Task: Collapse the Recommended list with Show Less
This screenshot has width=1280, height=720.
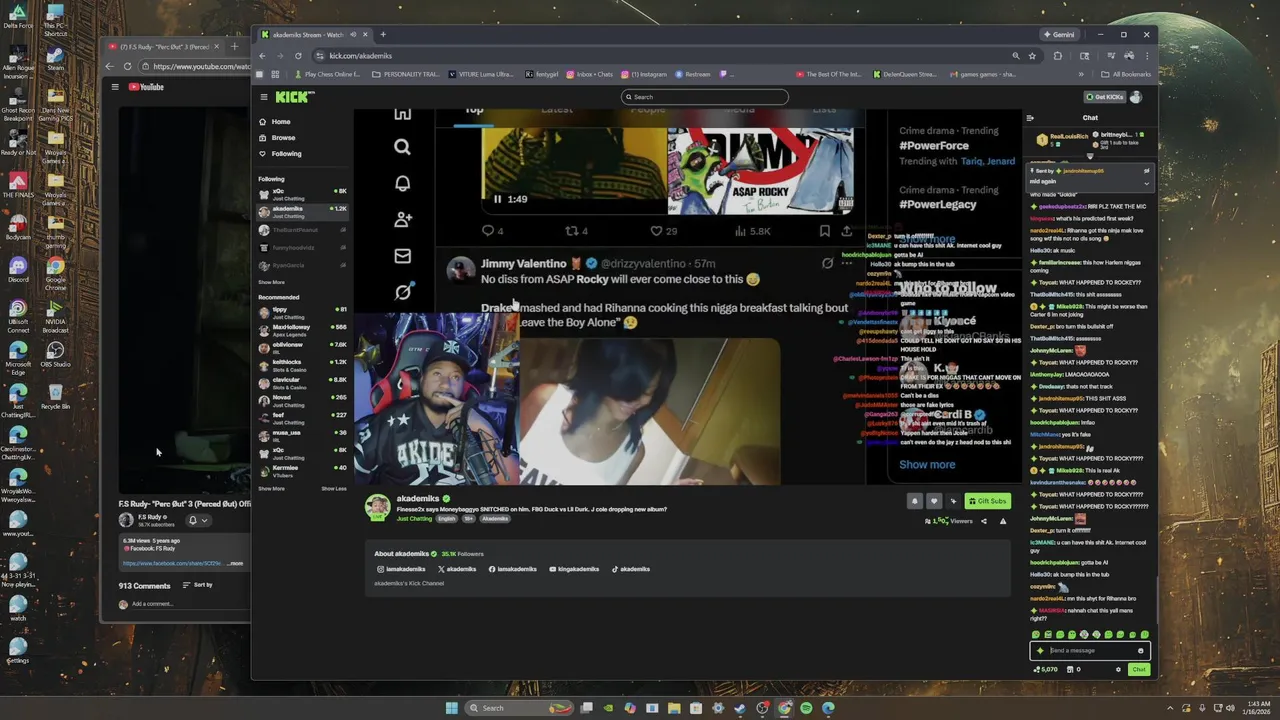Action: click(x=334, y=489)
